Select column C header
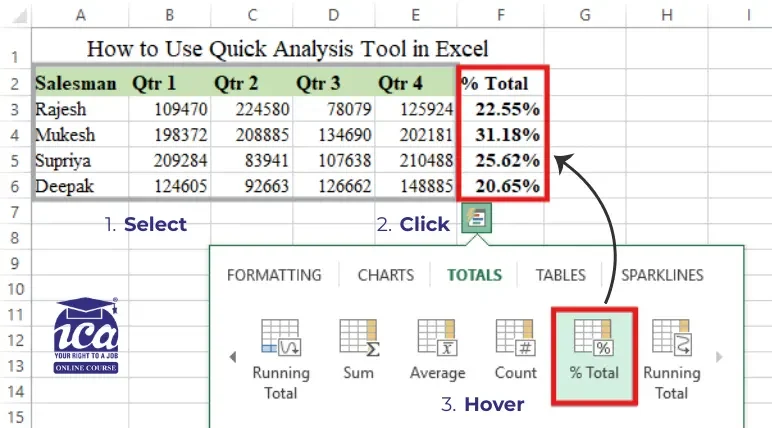The width and height of the screenshot is (772, 428). tap(252, 15)
